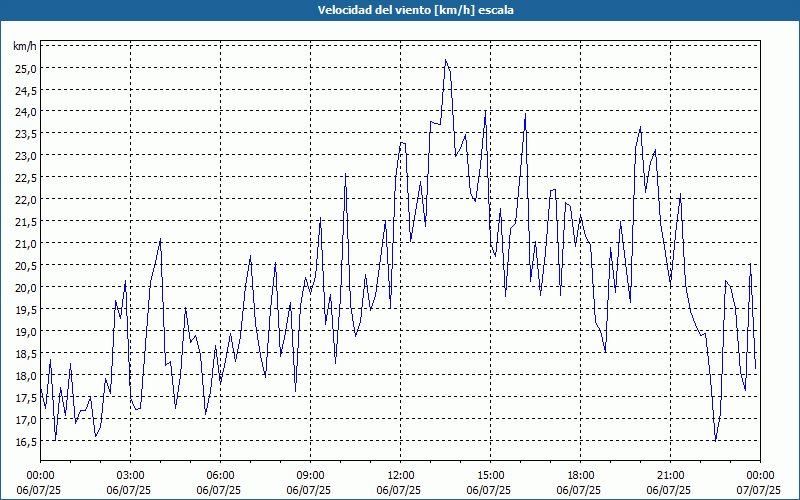This screenshot has width=800, height=500.
Task: Select the 21:00 time axis label
Action: (x=670, y=475)
